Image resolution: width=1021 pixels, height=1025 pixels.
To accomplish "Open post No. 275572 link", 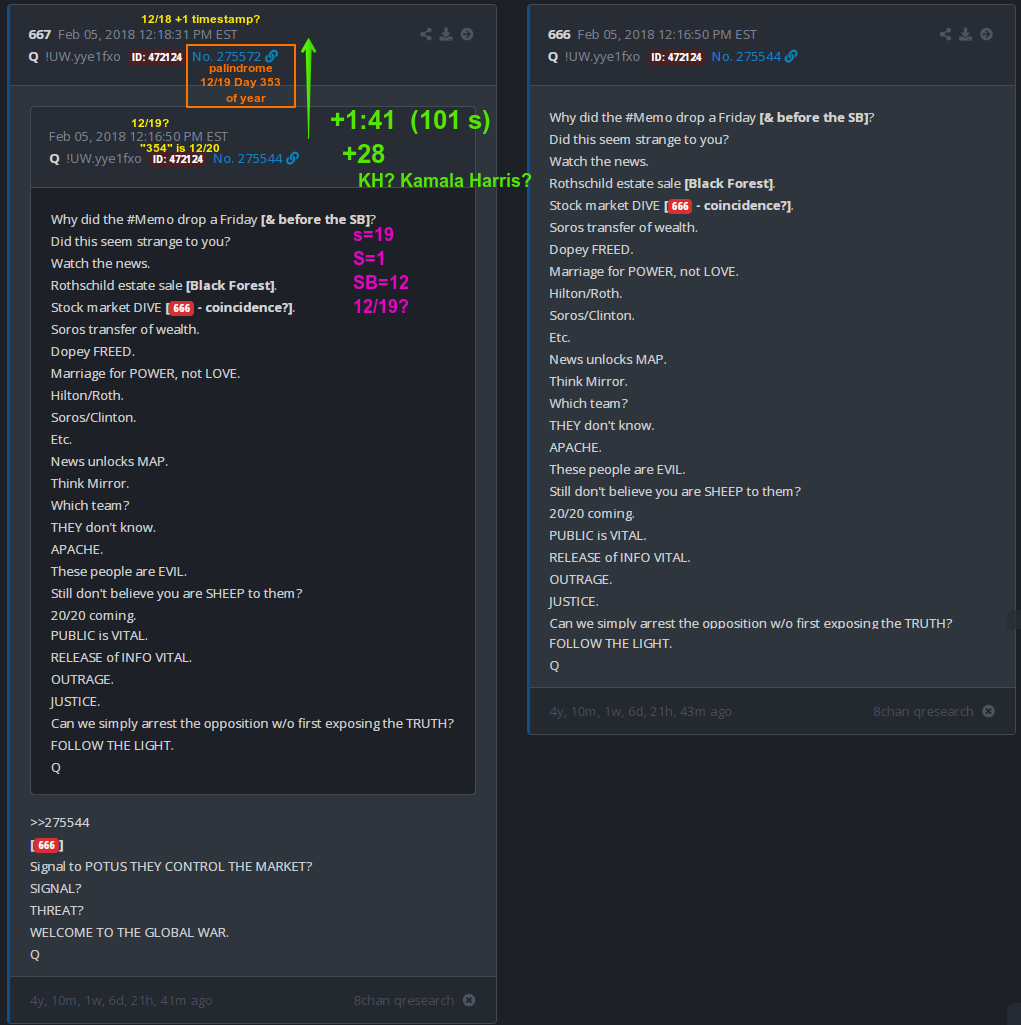I will click(226, 57).
